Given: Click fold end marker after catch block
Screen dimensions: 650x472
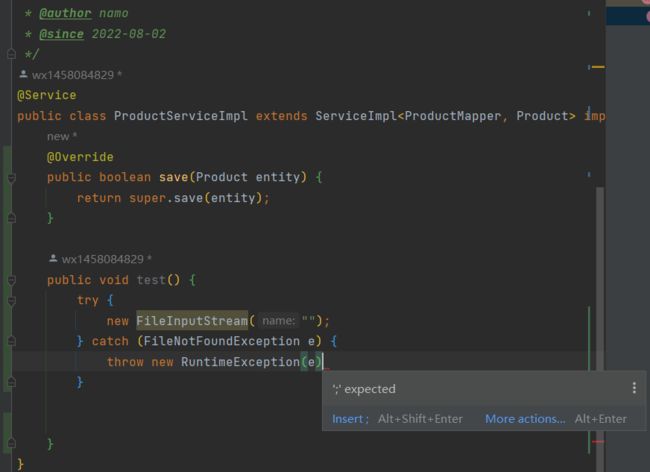Looking at the screenshot, I should pos(12,382).
